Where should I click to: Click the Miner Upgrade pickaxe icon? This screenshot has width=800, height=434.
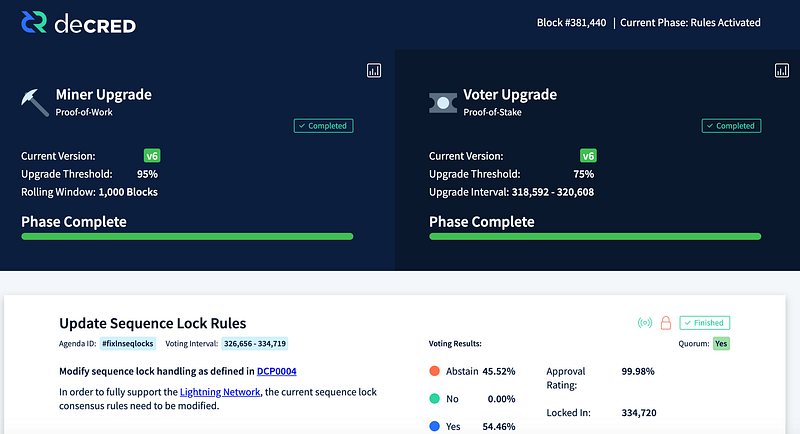pos(35,103)
